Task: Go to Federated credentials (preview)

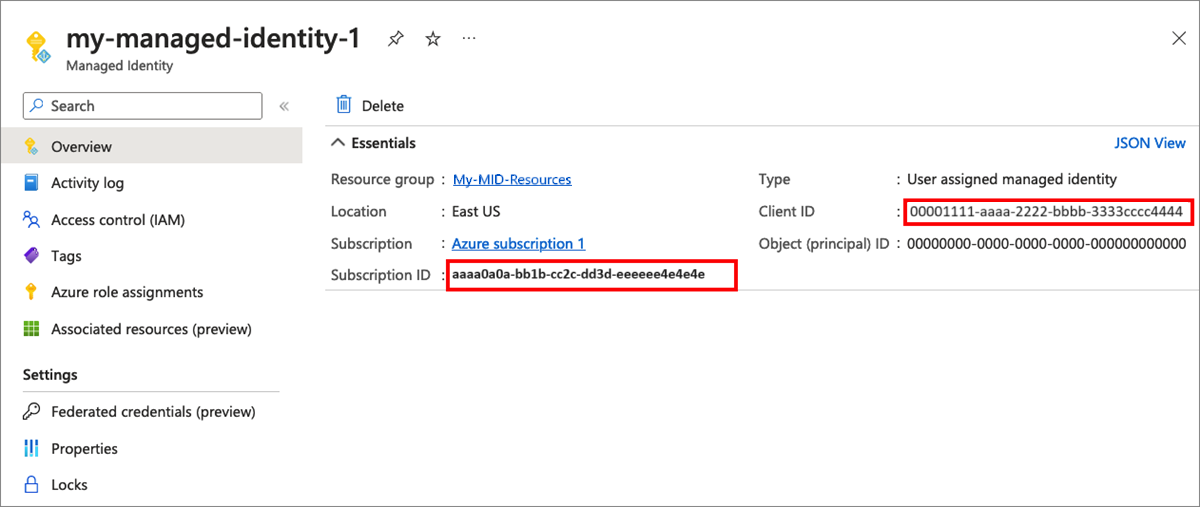Action: pyautogui.click(x=153, y=412)
